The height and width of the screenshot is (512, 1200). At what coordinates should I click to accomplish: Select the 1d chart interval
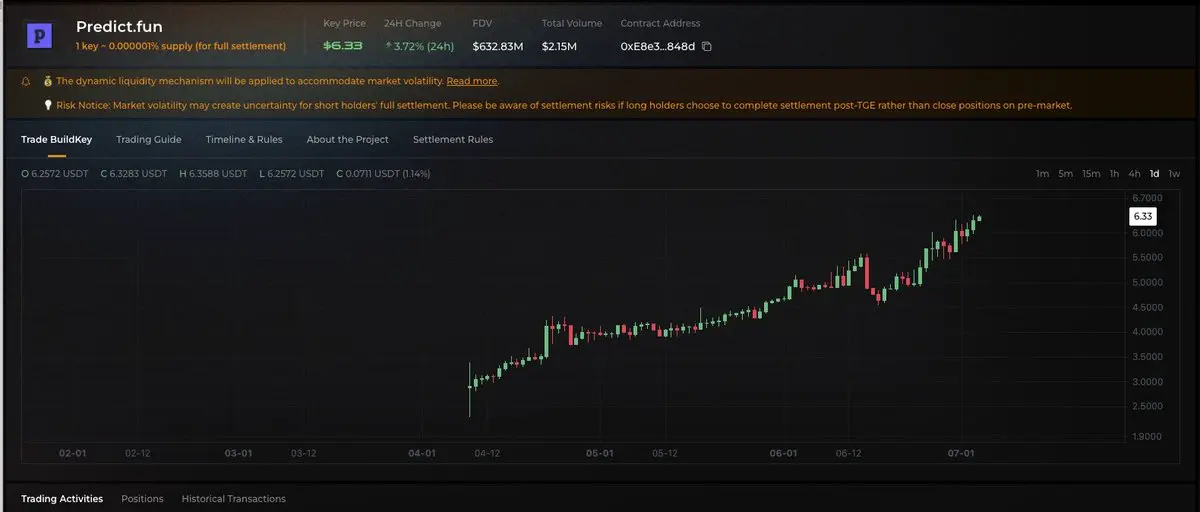(x=1154, y=174)
